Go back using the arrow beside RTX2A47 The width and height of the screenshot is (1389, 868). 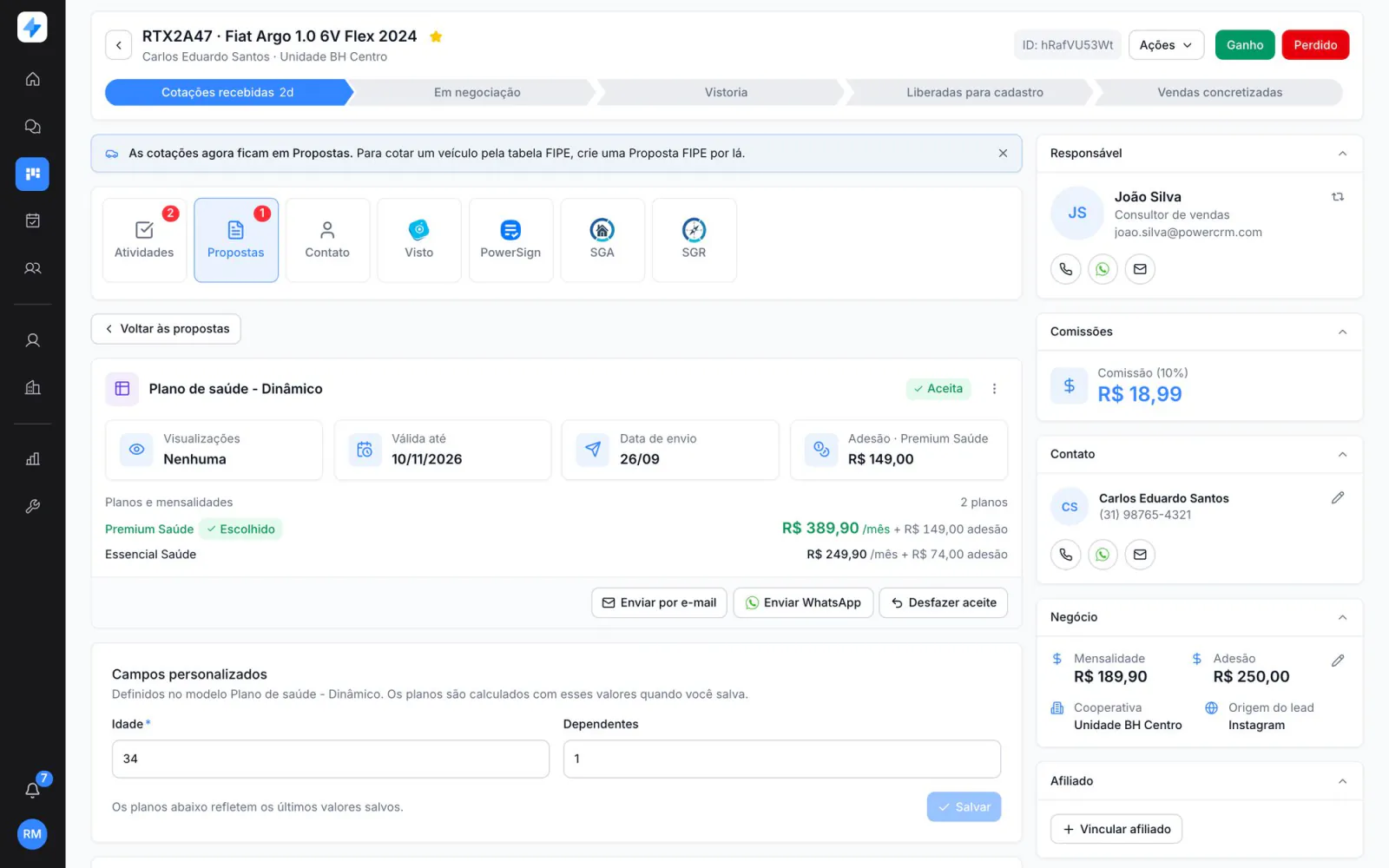point(119,45)
